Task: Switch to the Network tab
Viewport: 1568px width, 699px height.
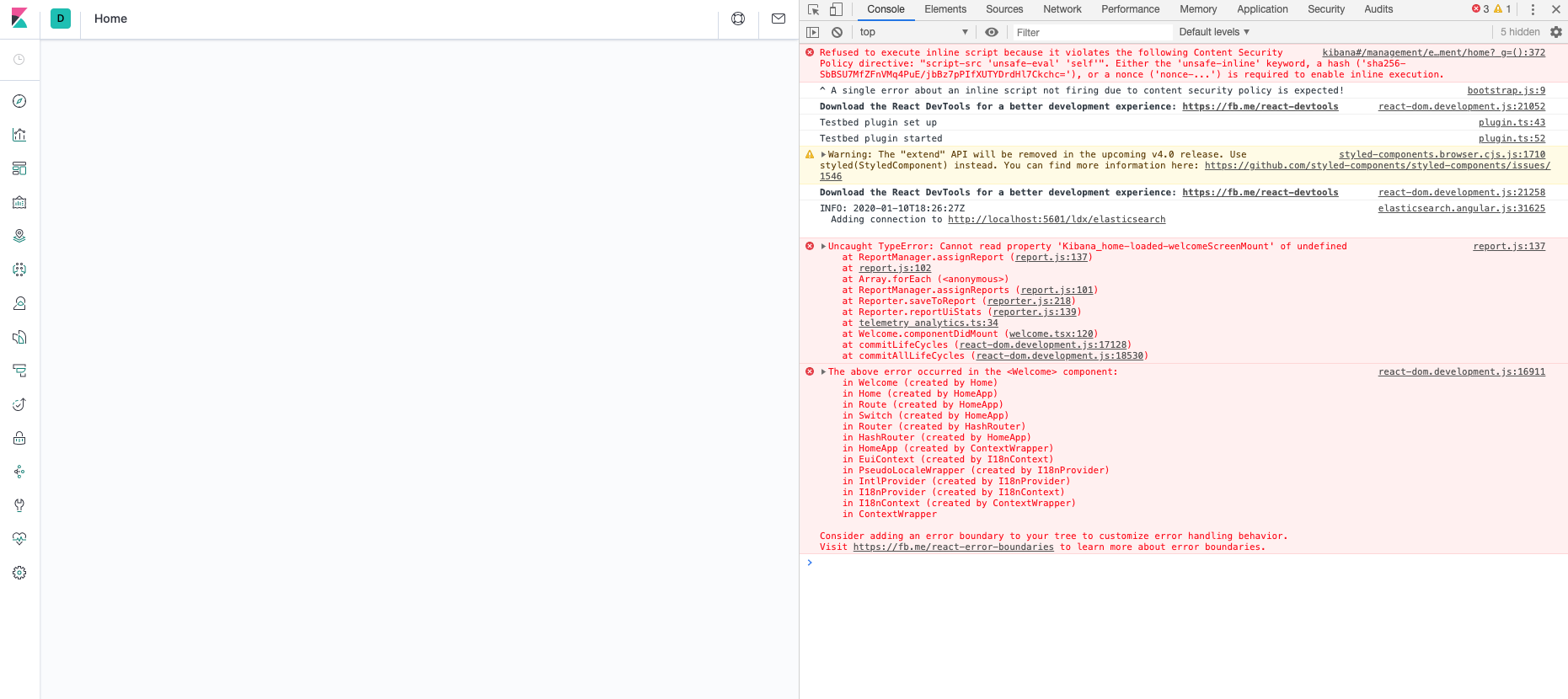Action: point(1062,9)
